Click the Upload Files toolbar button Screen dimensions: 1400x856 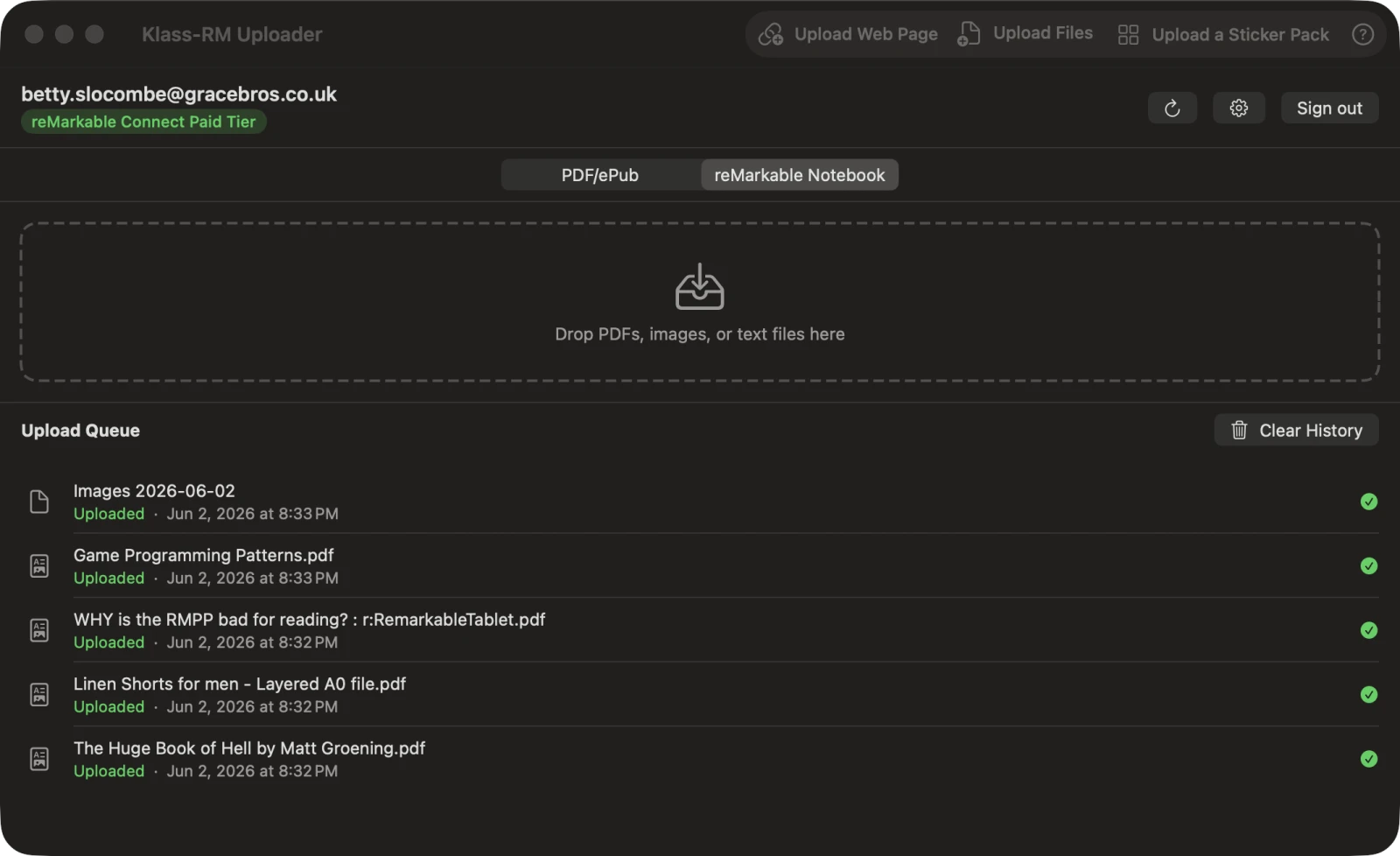(1025, 33)
